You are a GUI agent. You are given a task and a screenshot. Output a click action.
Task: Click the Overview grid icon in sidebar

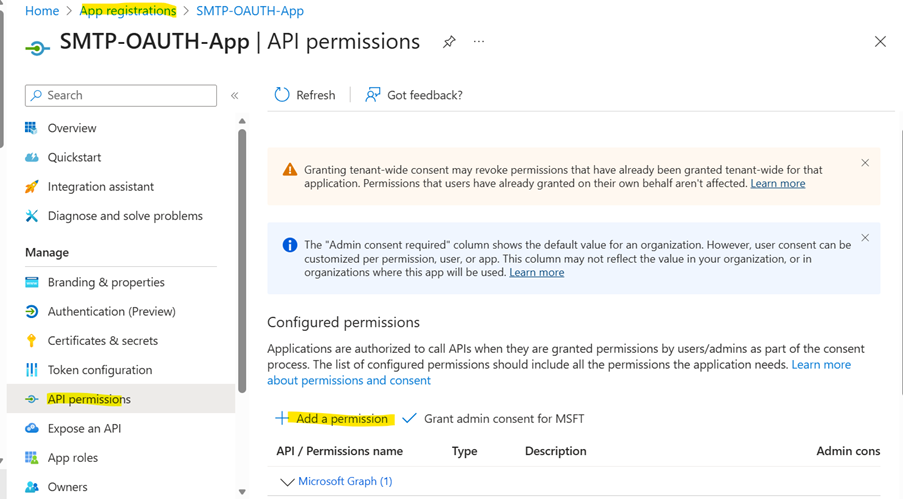[x=31, y=128]
